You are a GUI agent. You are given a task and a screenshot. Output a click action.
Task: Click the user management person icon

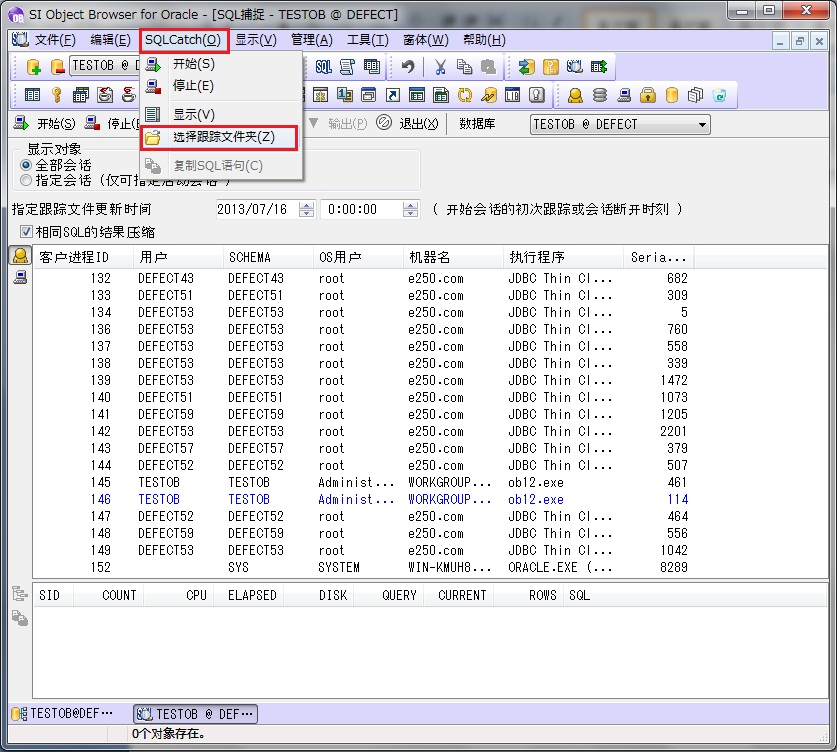pos(575,96)
